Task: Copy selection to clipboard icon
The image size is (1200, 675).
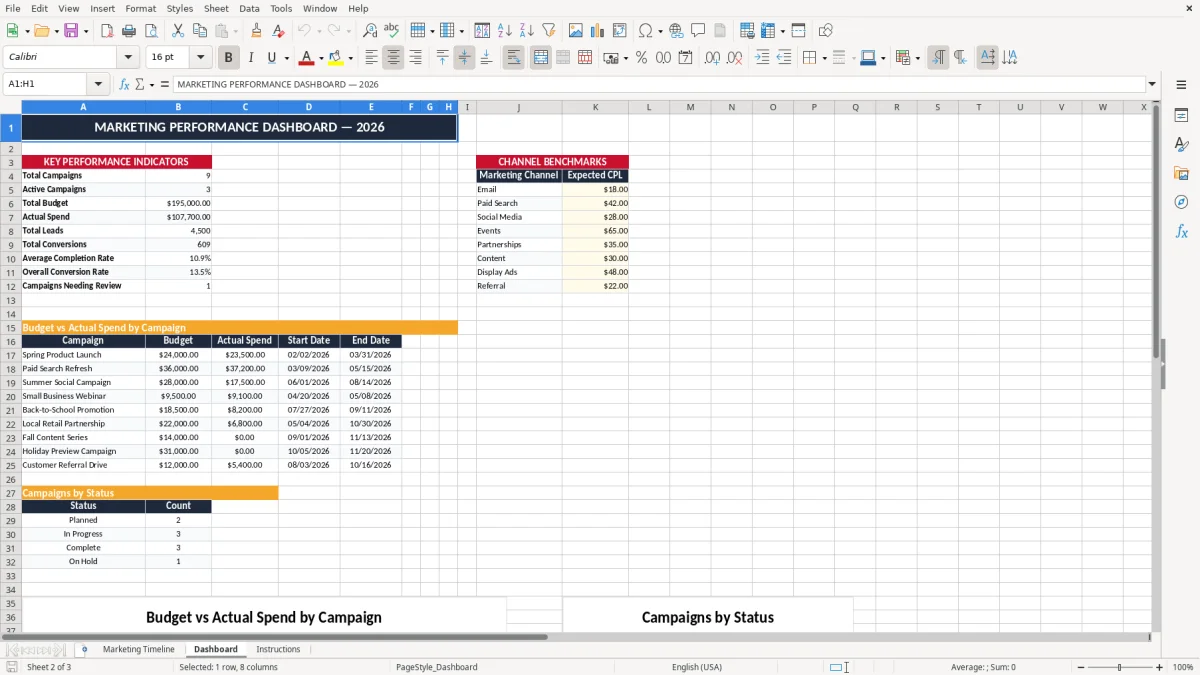Action: click(200, 31)
